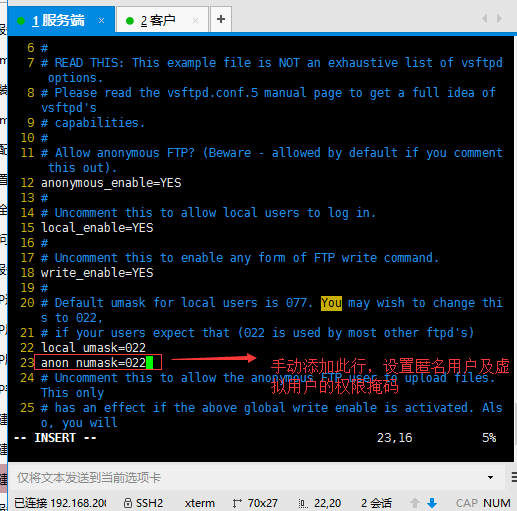
Task: Close the "2 客户" tab
Action: pyautogui.click(x=196, y=21)
